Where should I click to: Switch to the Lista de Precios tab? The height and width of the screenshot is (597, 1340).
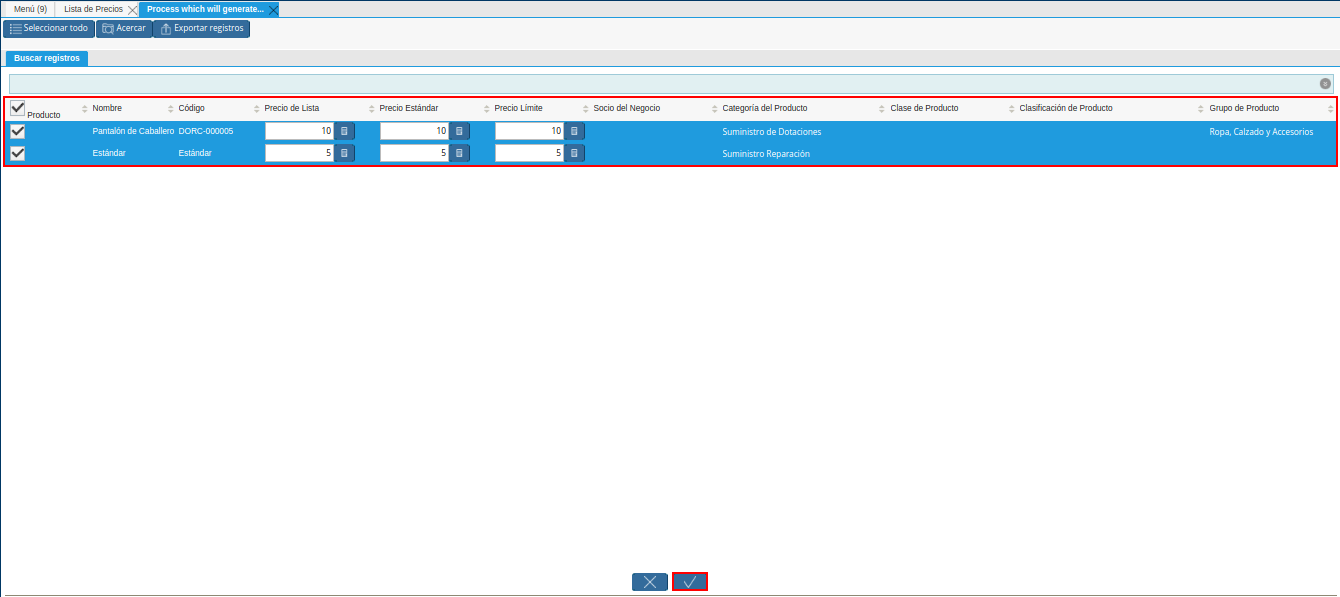[x=93, y=9]
